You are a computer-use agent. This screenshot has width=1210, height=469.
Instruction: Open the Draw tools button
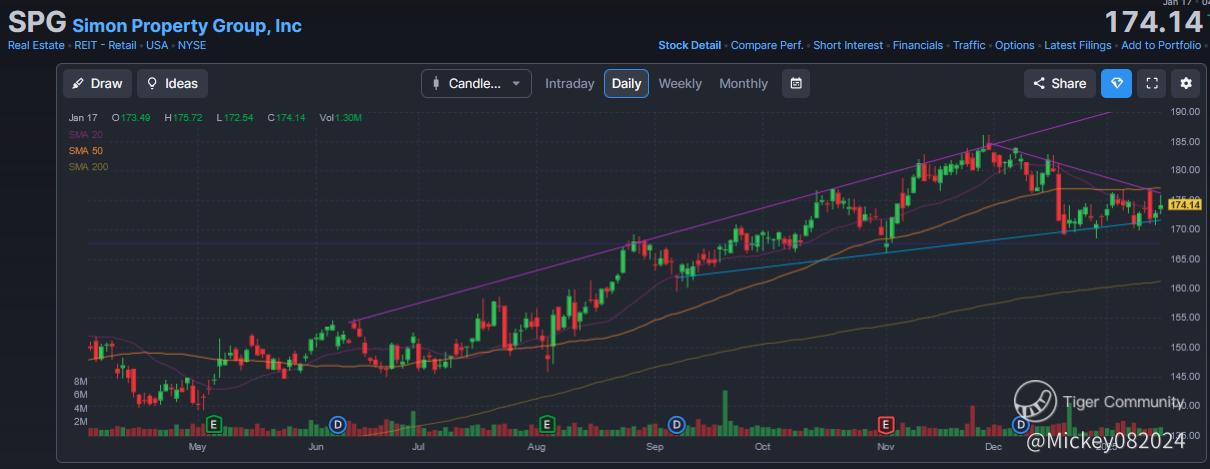point(98,83)
